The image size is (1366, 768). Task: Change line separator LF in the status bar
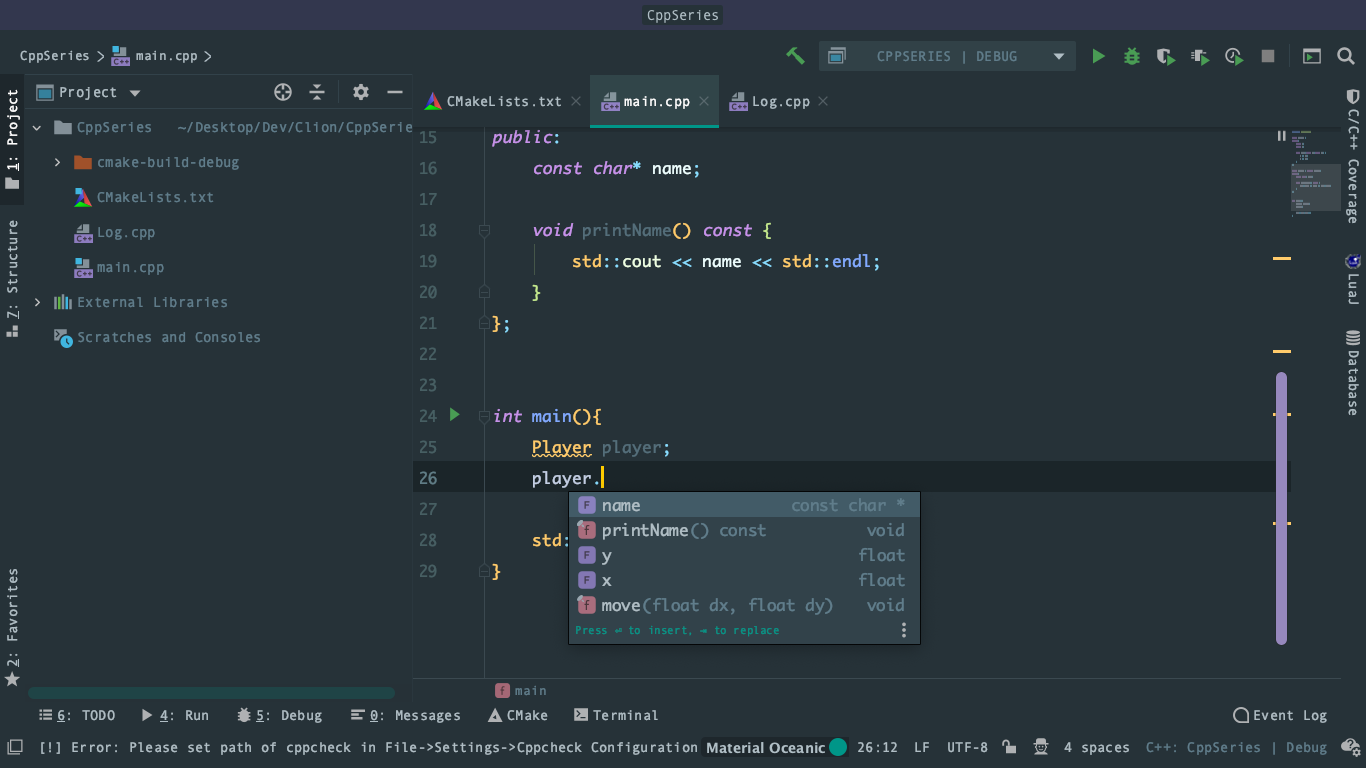pos(921,747)
